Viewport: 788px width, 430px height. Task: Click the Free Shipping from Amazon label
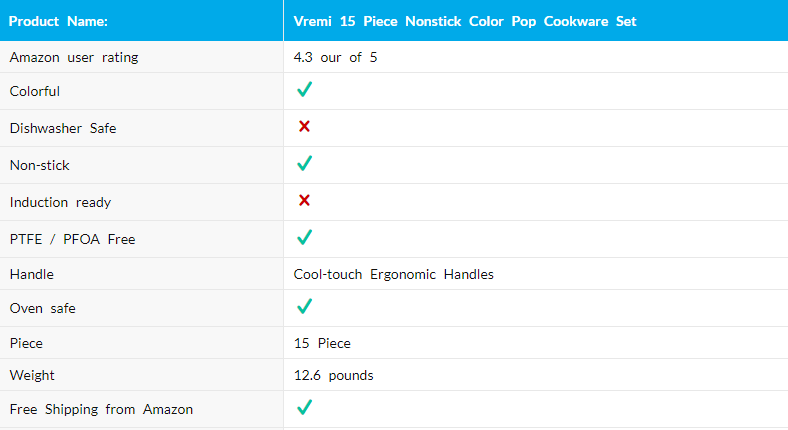tap(101, 409)
